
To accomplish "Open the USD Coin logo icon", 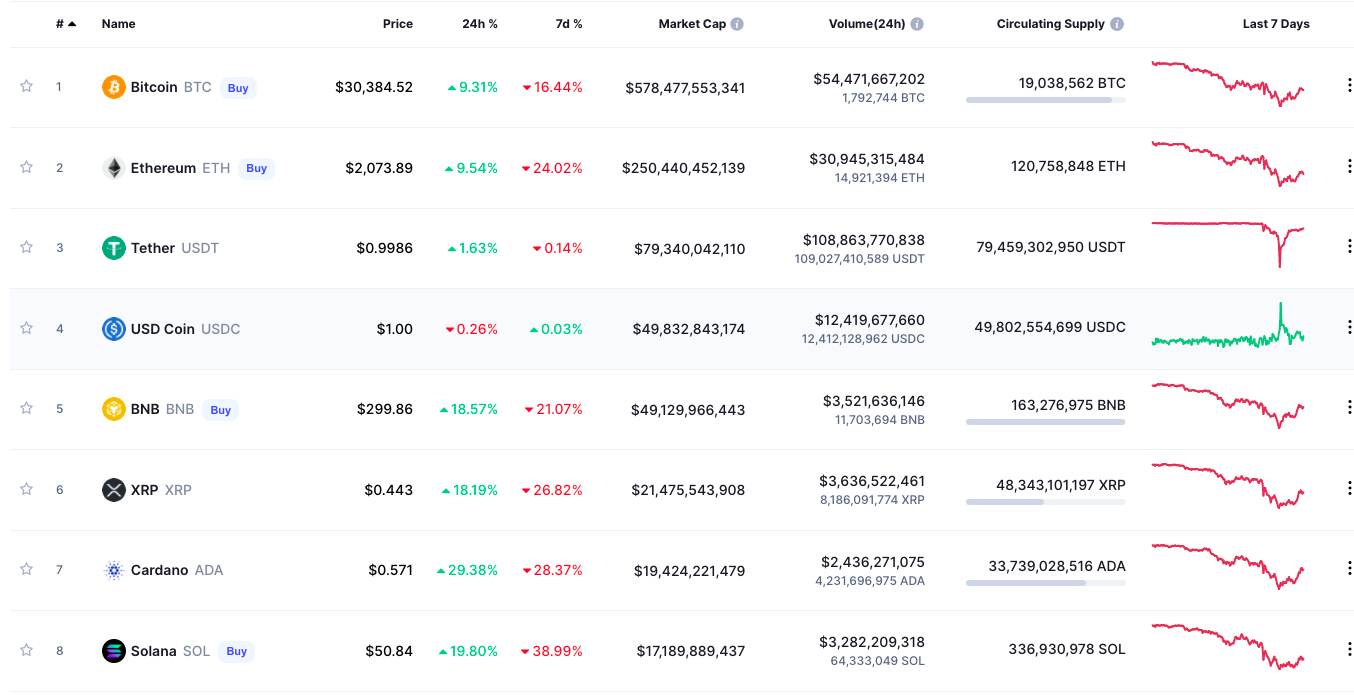I will coord(114,329).
